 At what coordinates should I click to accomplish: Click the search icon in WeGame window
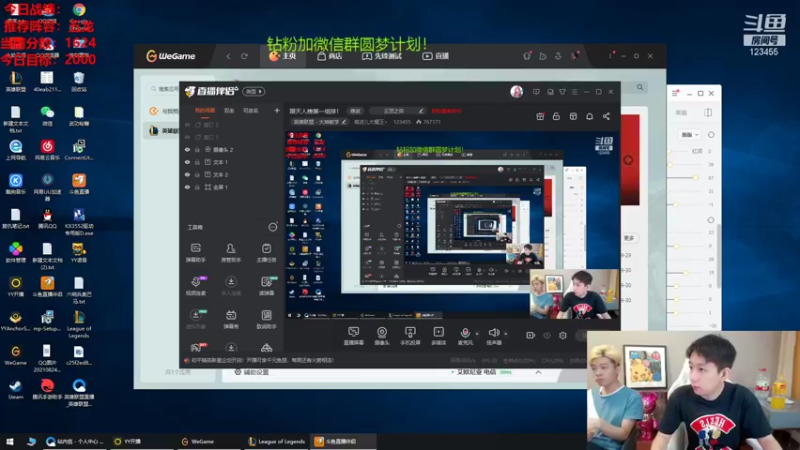click(x=640, y=87)
